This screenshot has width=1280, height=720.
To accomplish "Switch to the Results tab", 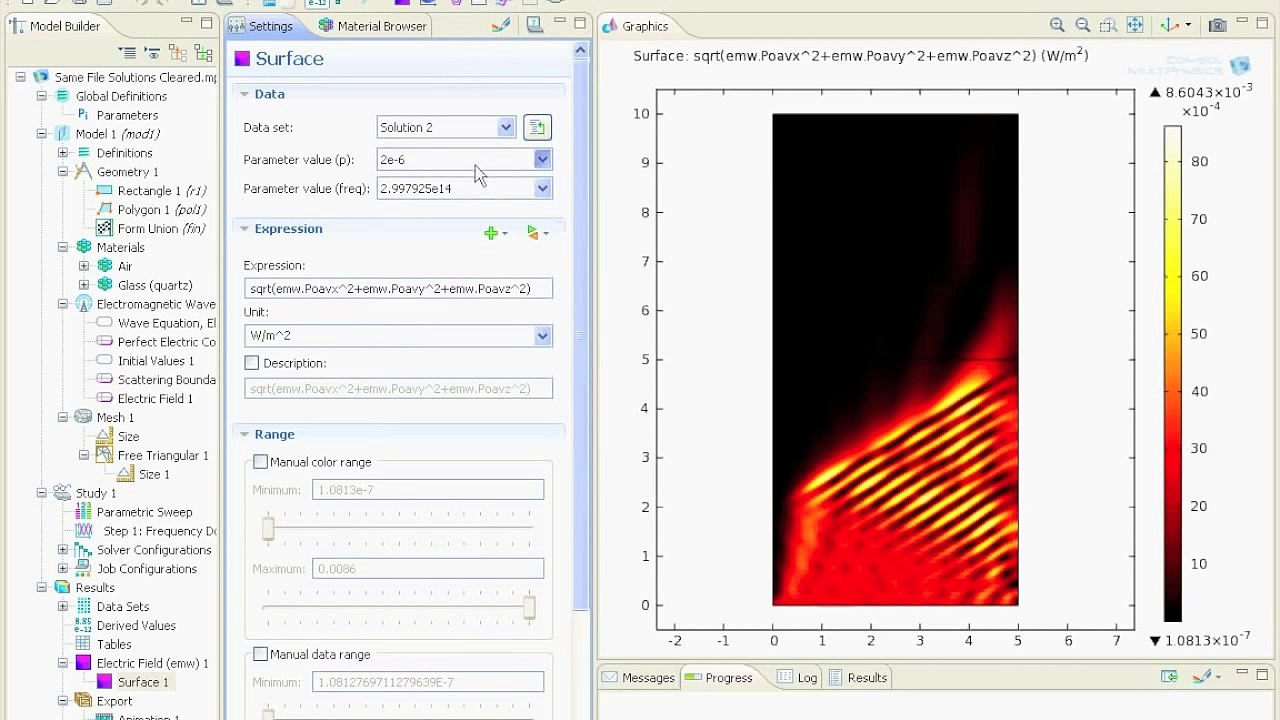I will [857, 677].
